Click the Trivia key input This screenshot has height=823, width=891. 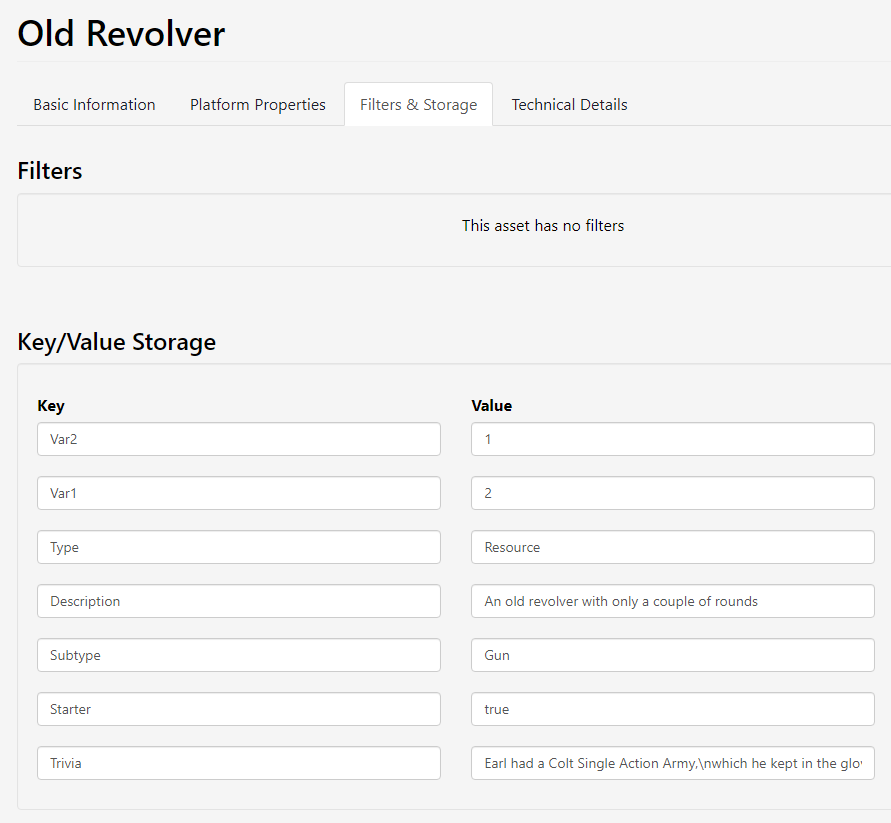click(238, 763)
